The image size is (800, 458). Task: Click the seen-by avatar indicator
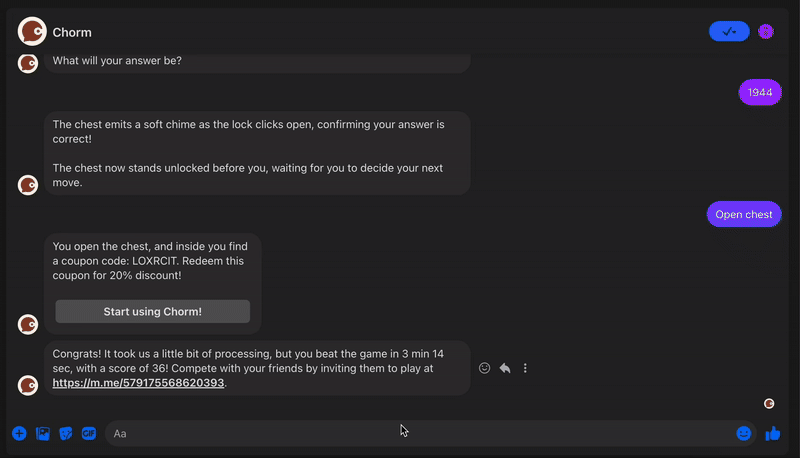click(x=769, y=403)
